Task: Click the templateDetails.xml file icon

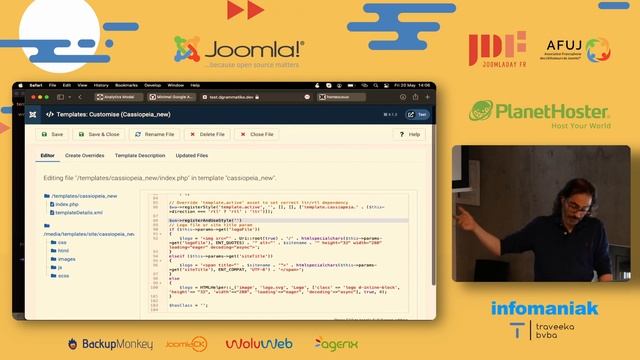Action: [52, 213]
